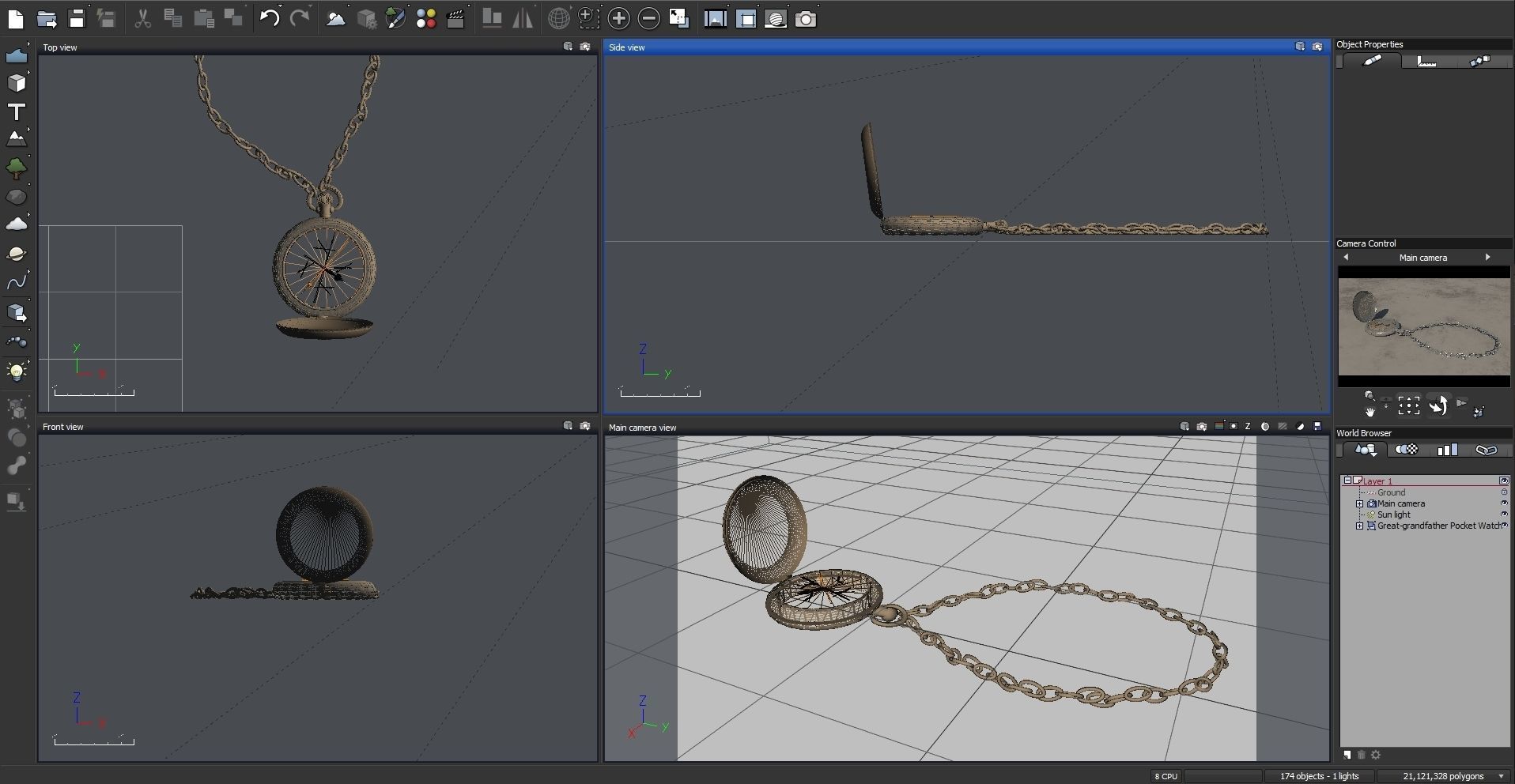
Task: Click the wireframe globe icon
Action: point(558,18)
